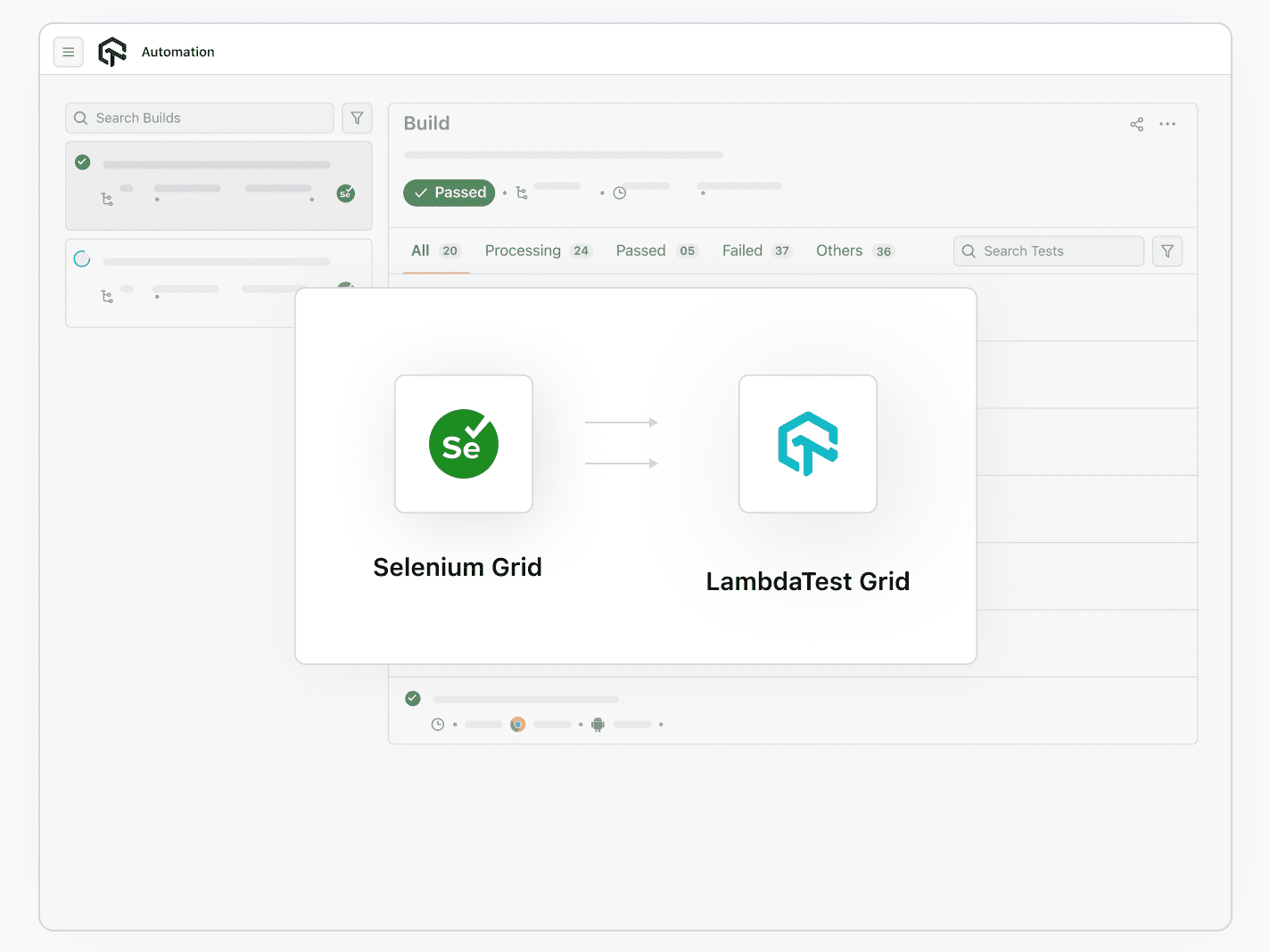This screenshot has height=952, width=1270.
Task: Click the green checkmark on the first build
Action: coord(82,162)
